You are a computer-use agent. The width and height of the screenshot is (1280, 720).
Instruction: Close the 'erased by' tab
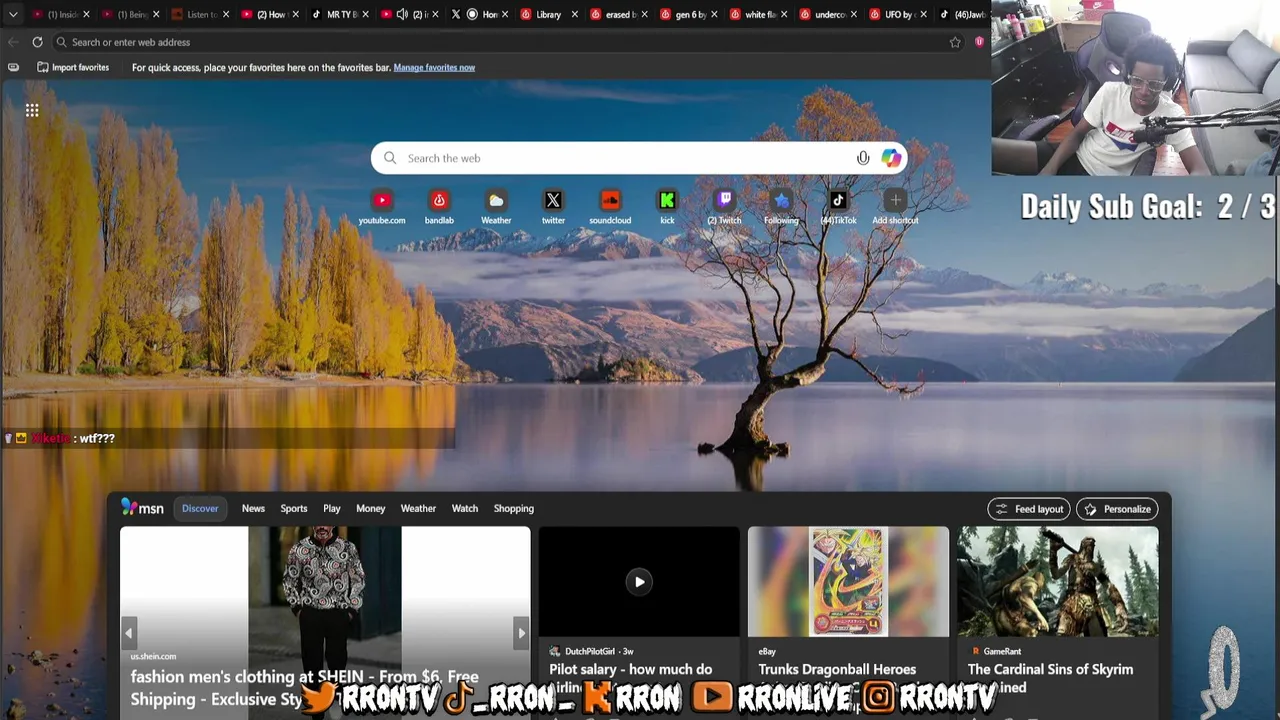coord(645,15)
